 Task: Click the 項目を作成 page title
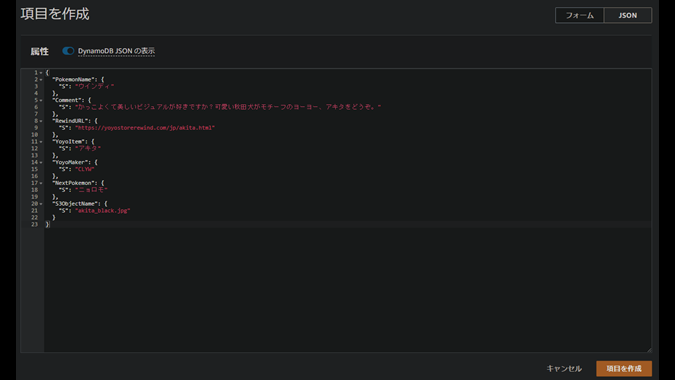click(55, 14)
